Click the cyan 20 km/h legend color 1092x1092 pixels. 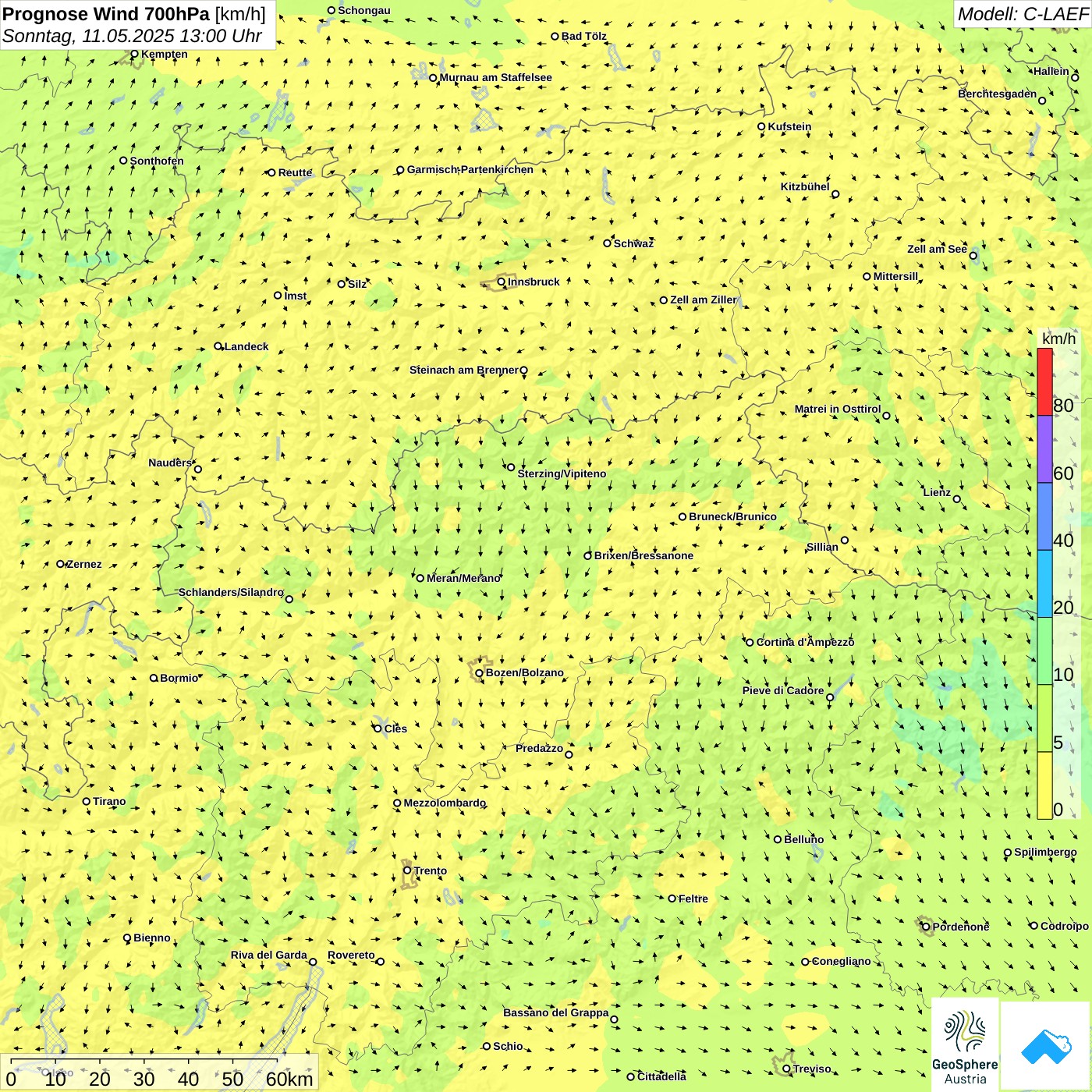point(1044,584)
